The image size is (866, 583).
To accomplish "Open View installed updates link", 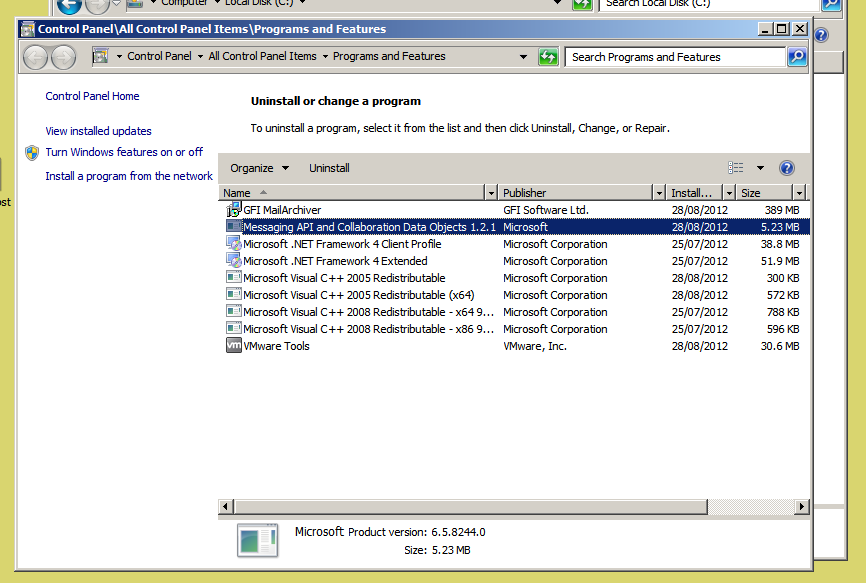I will (98, 131).
